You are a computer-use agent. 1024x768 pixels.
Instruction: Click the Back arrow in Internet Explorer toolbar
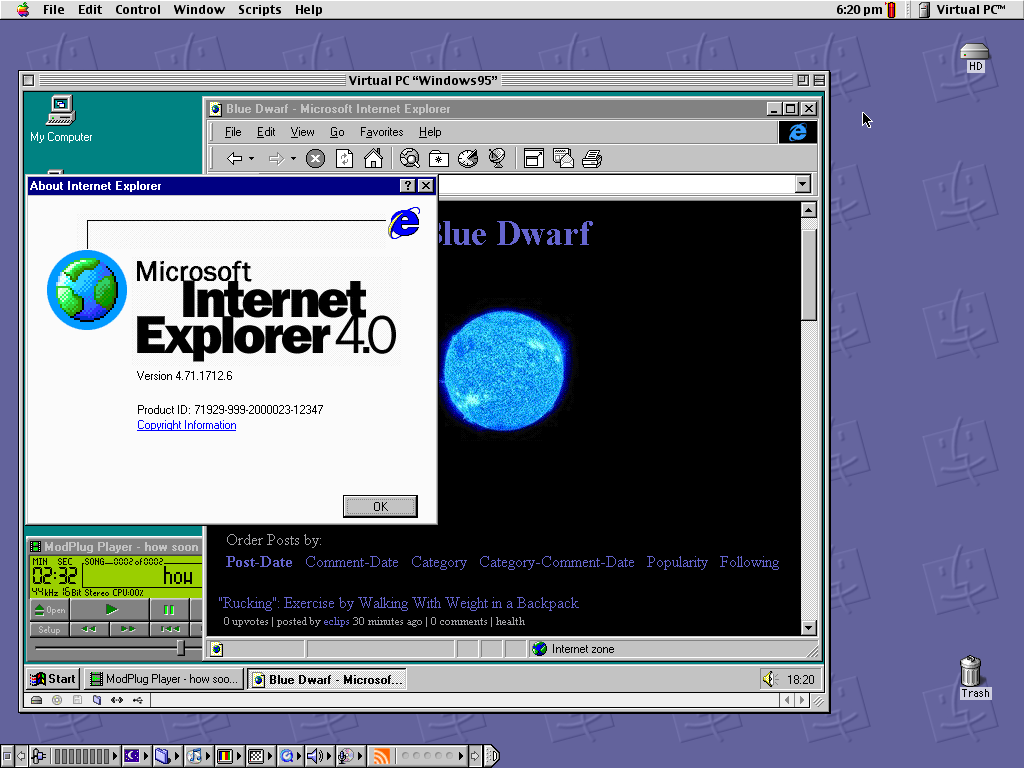[x=234, y=159]
